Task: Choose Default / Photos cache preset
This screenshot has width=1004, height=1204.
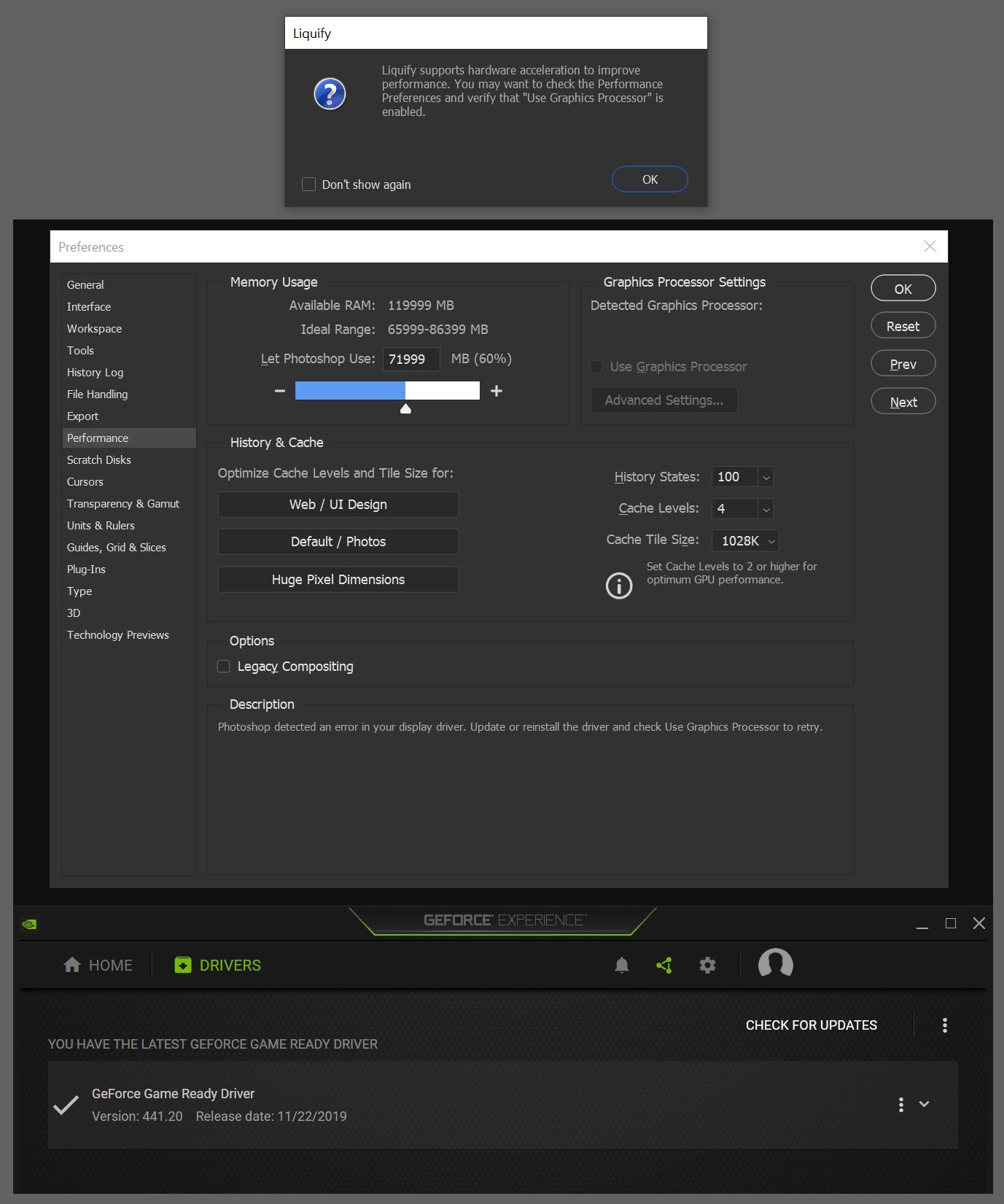Action: (338, 542)
